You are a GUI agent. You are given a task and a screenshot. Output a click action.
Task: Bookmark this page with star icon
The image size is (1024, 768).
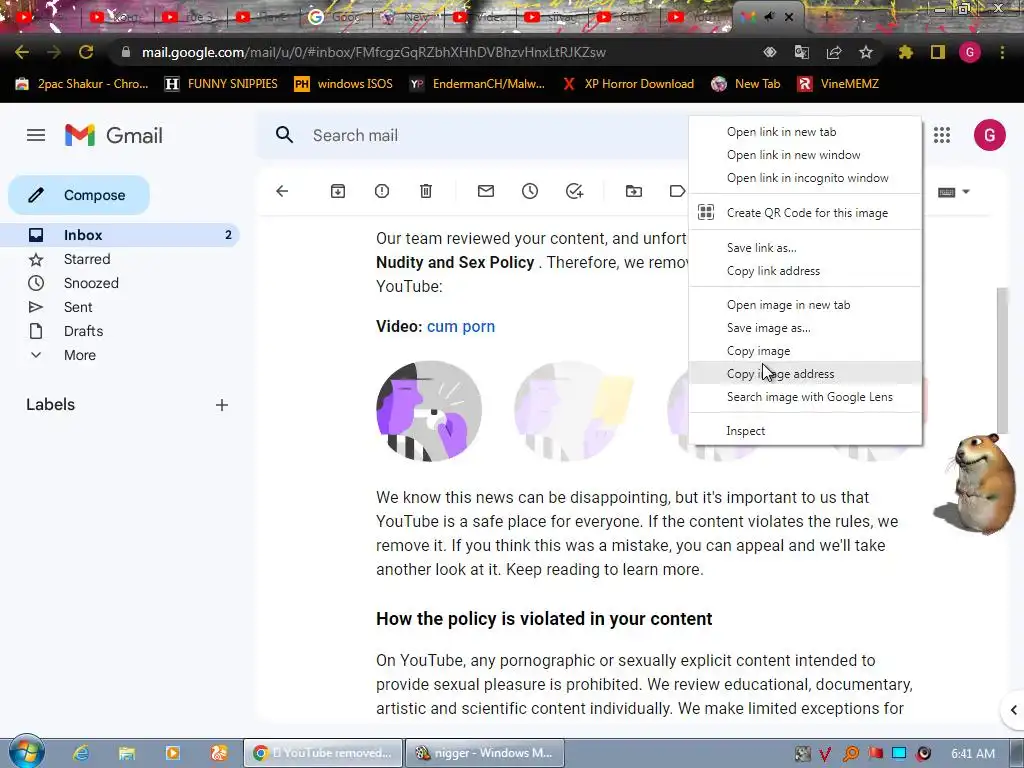(866, 52)
